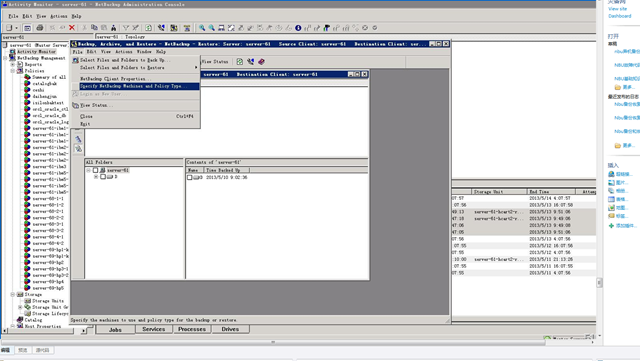Select the server-69-hp5 policy
The image size is (640, 361).
click(x=48, y=288)
